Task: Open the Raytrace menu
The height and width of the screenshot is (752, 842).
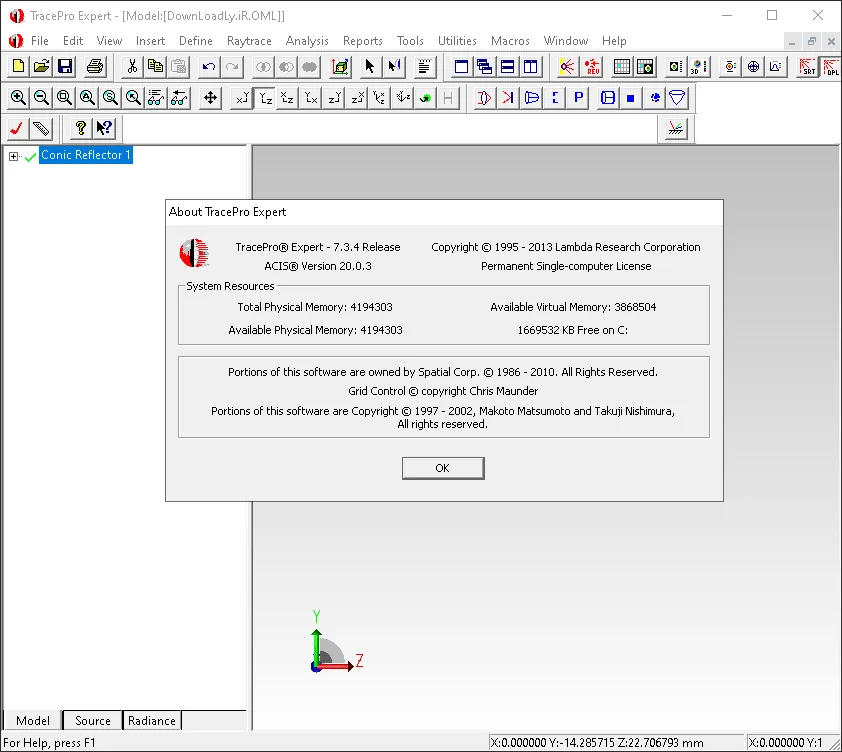Action: [249, 41]
